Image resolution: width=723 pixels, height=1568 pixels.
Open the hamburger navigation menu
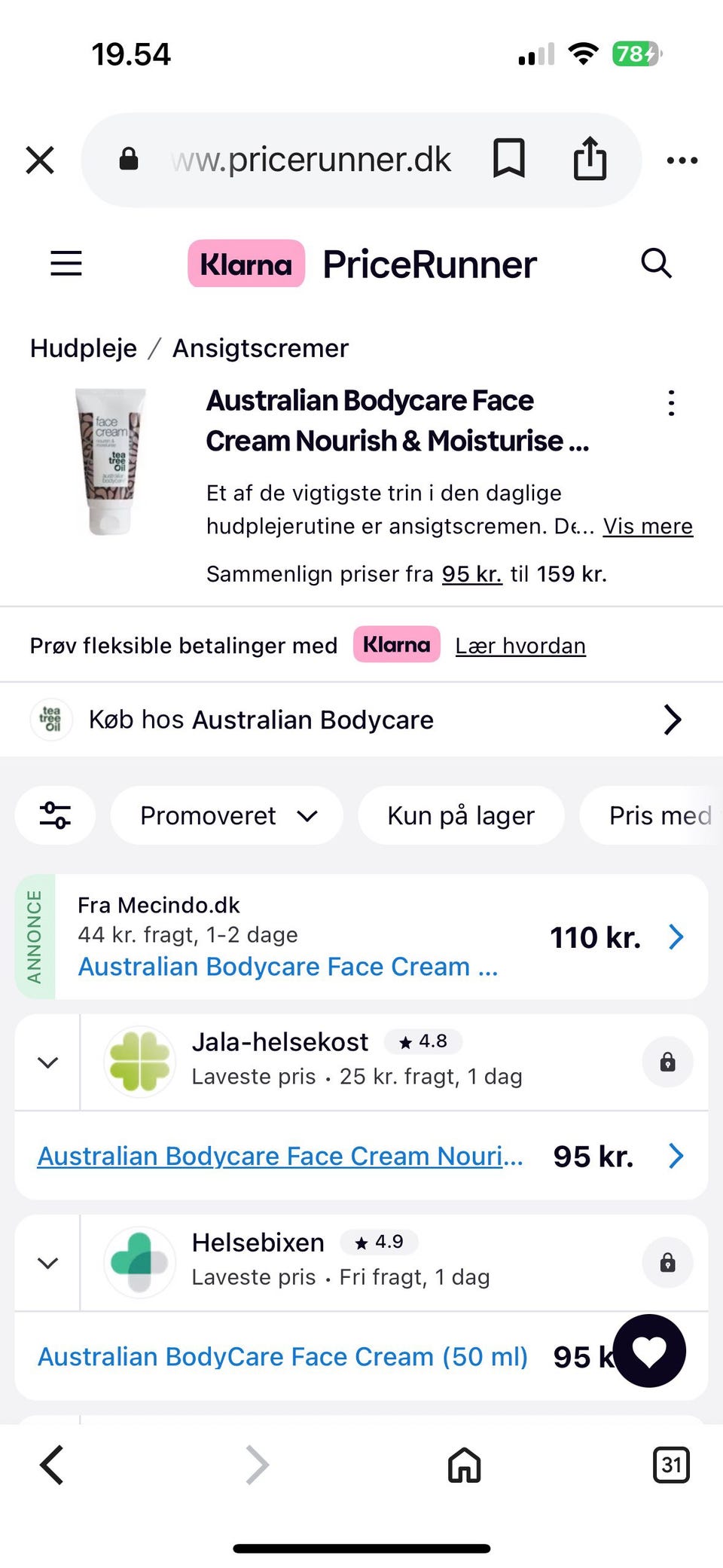(x=66, y=264)
